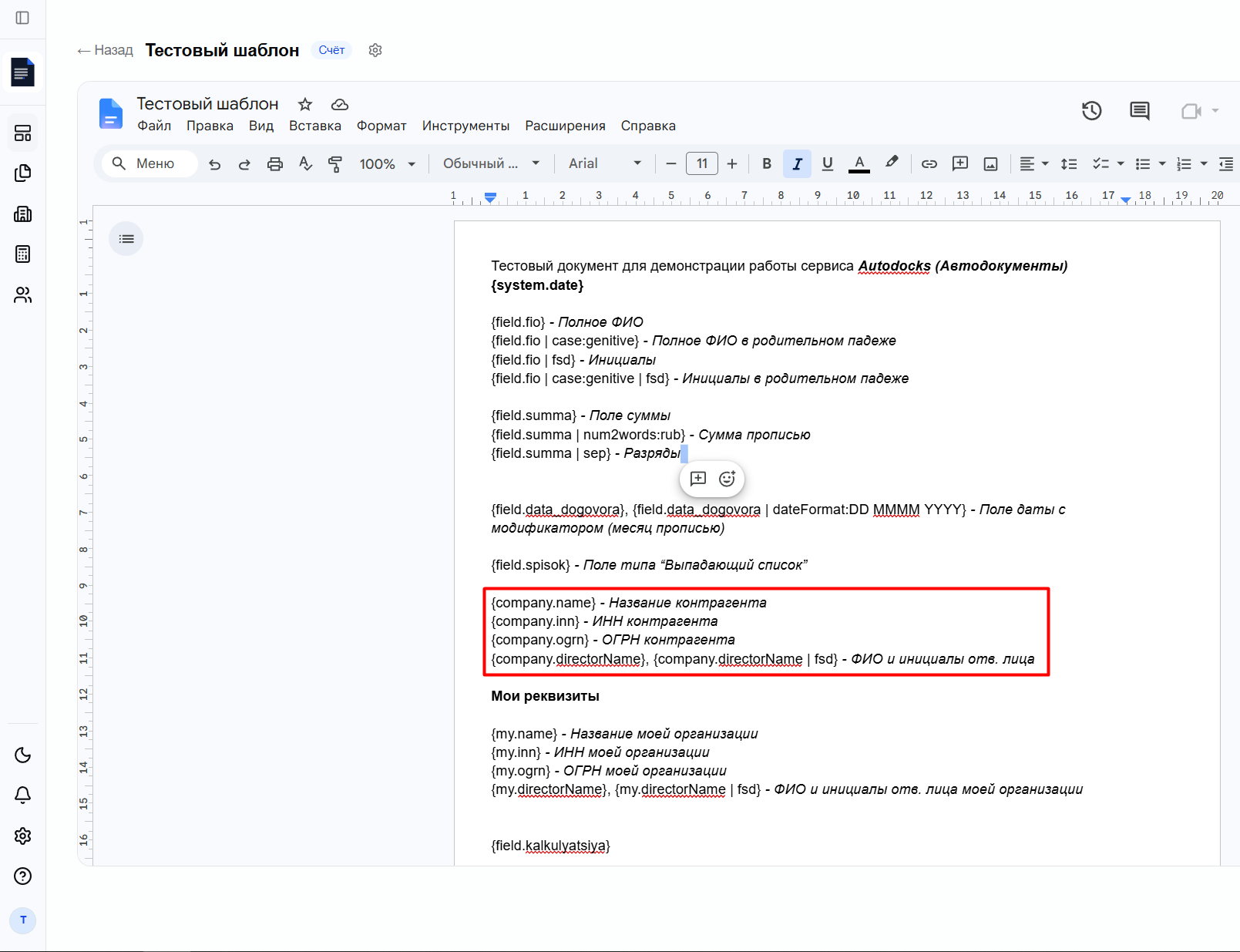Viewport: 1240px width, 952px height.
Task: Redo the last action
Action: coord(244,163)
